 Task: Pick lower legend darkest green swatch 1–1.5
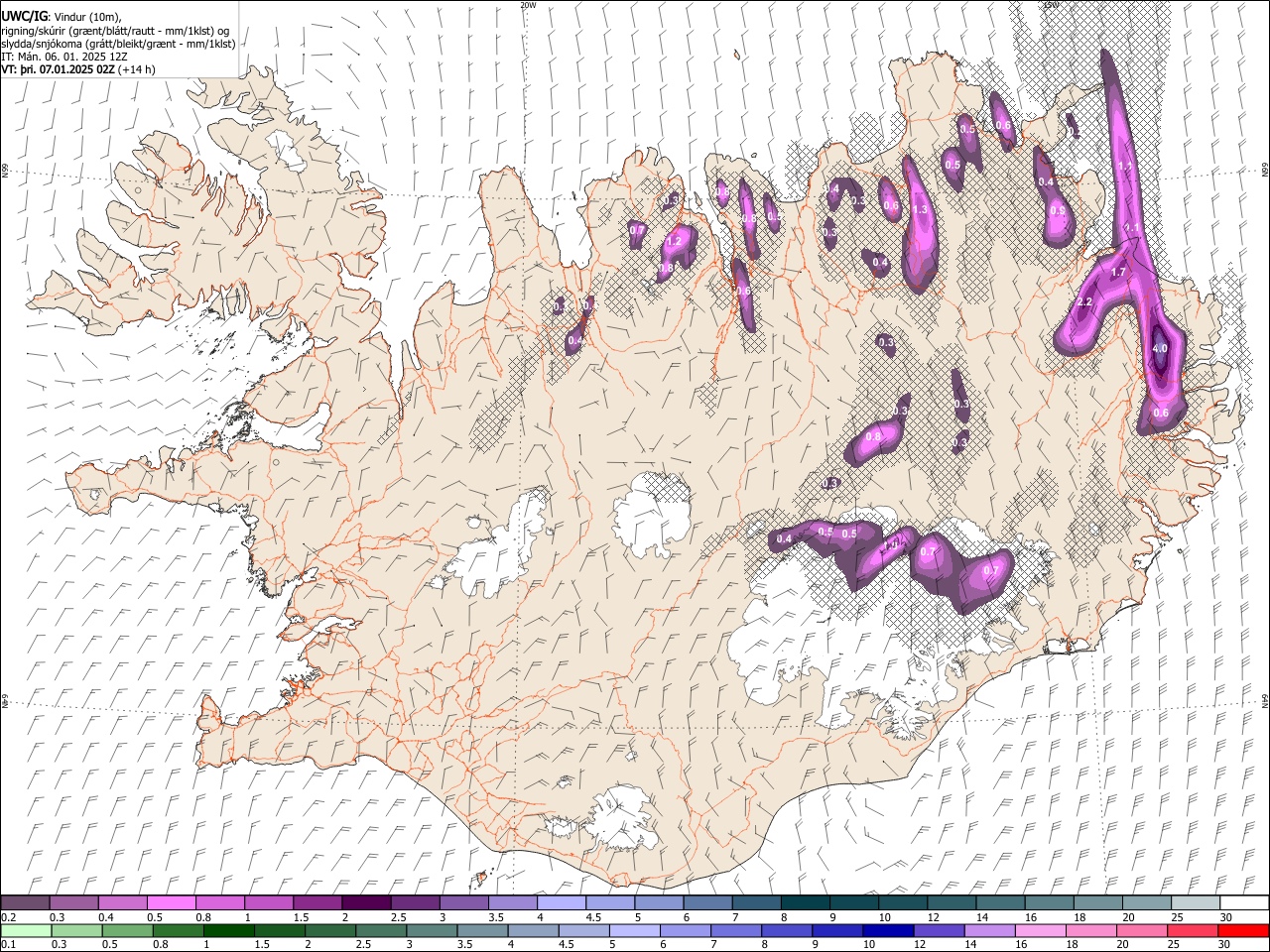point(228,931)
